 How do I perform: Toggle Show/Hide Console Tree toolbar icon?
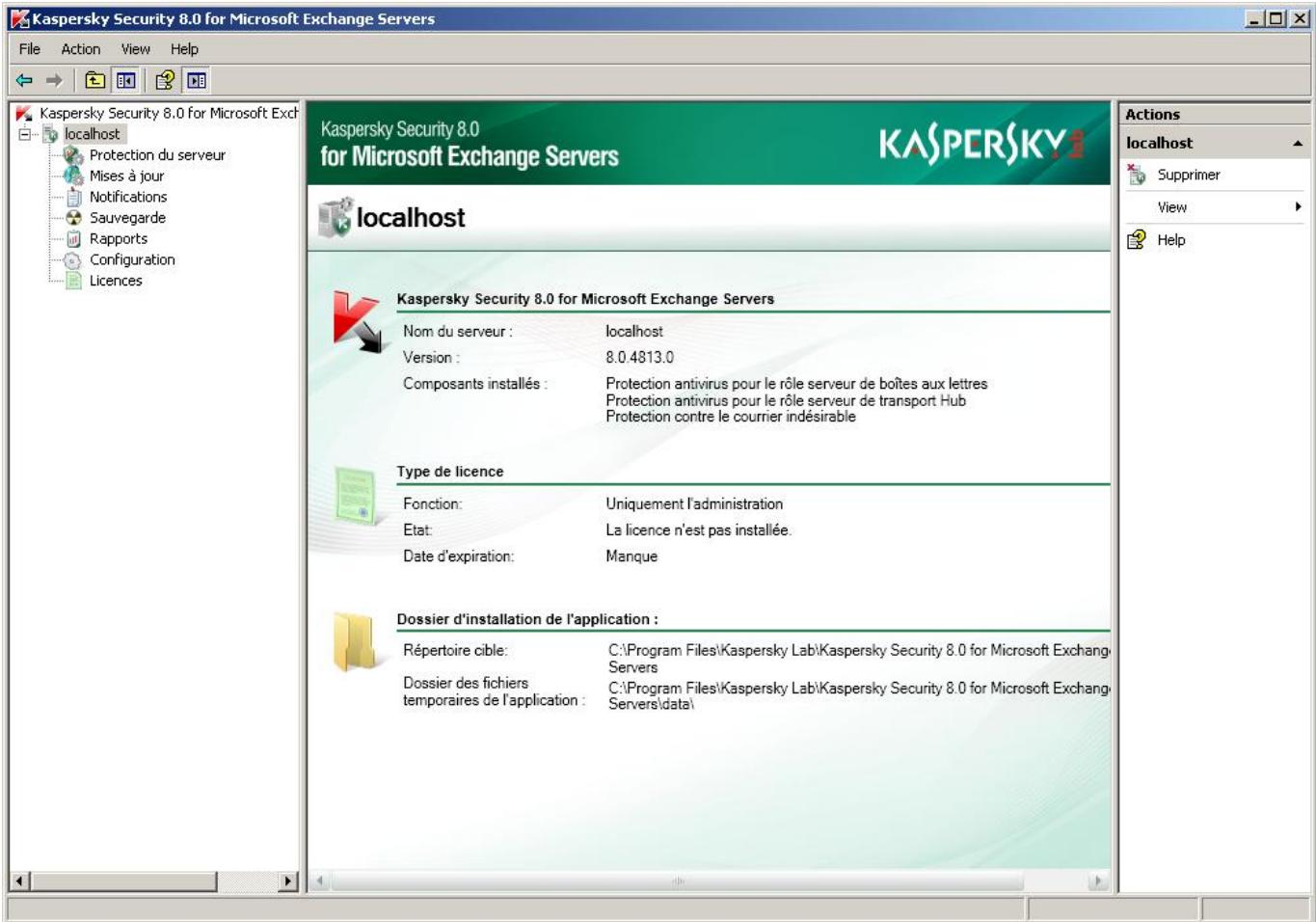125,81
